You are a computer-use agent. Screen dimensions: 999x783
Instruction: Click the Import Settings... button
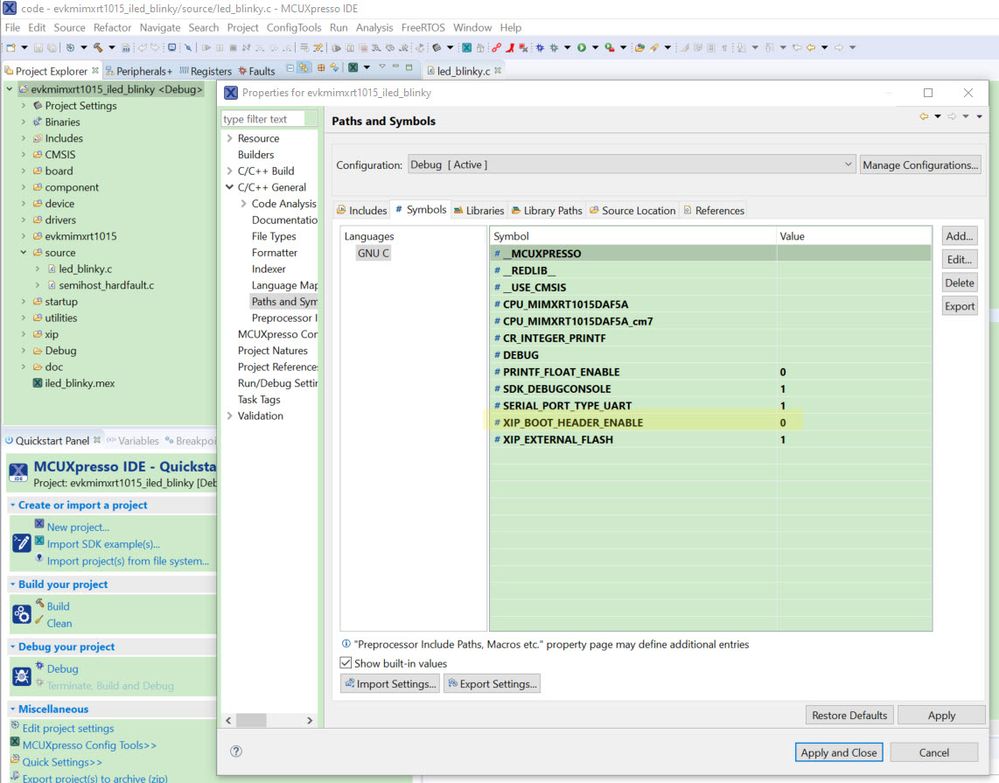[x=390, y=684]
